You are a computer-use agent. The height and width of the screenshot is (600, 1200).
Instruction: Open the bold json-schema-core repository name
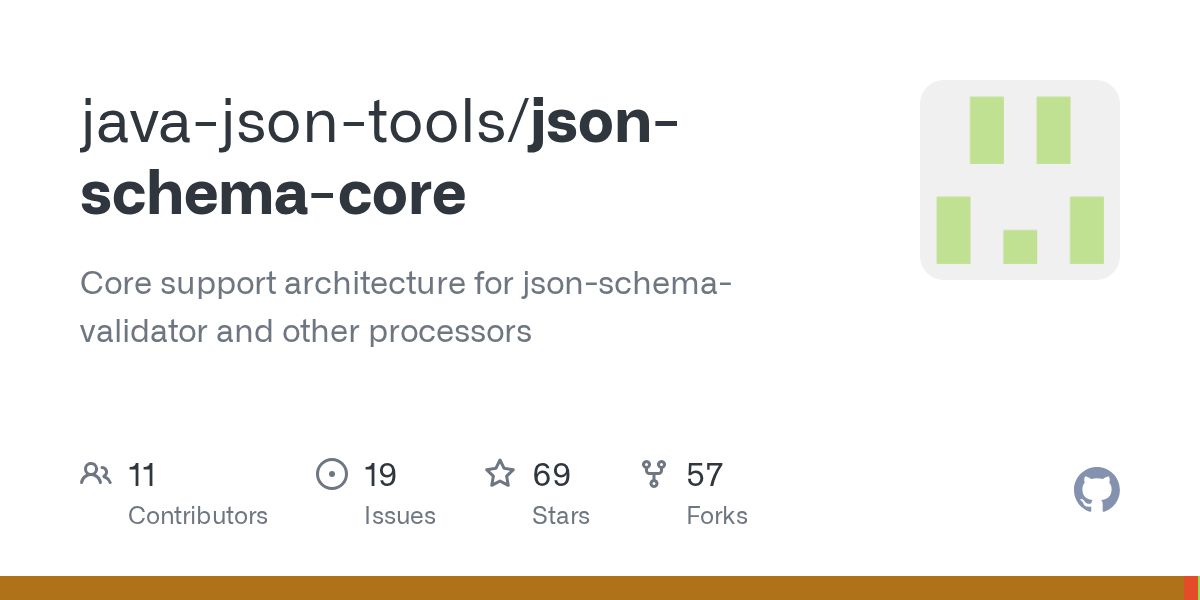tap(380, 160)
